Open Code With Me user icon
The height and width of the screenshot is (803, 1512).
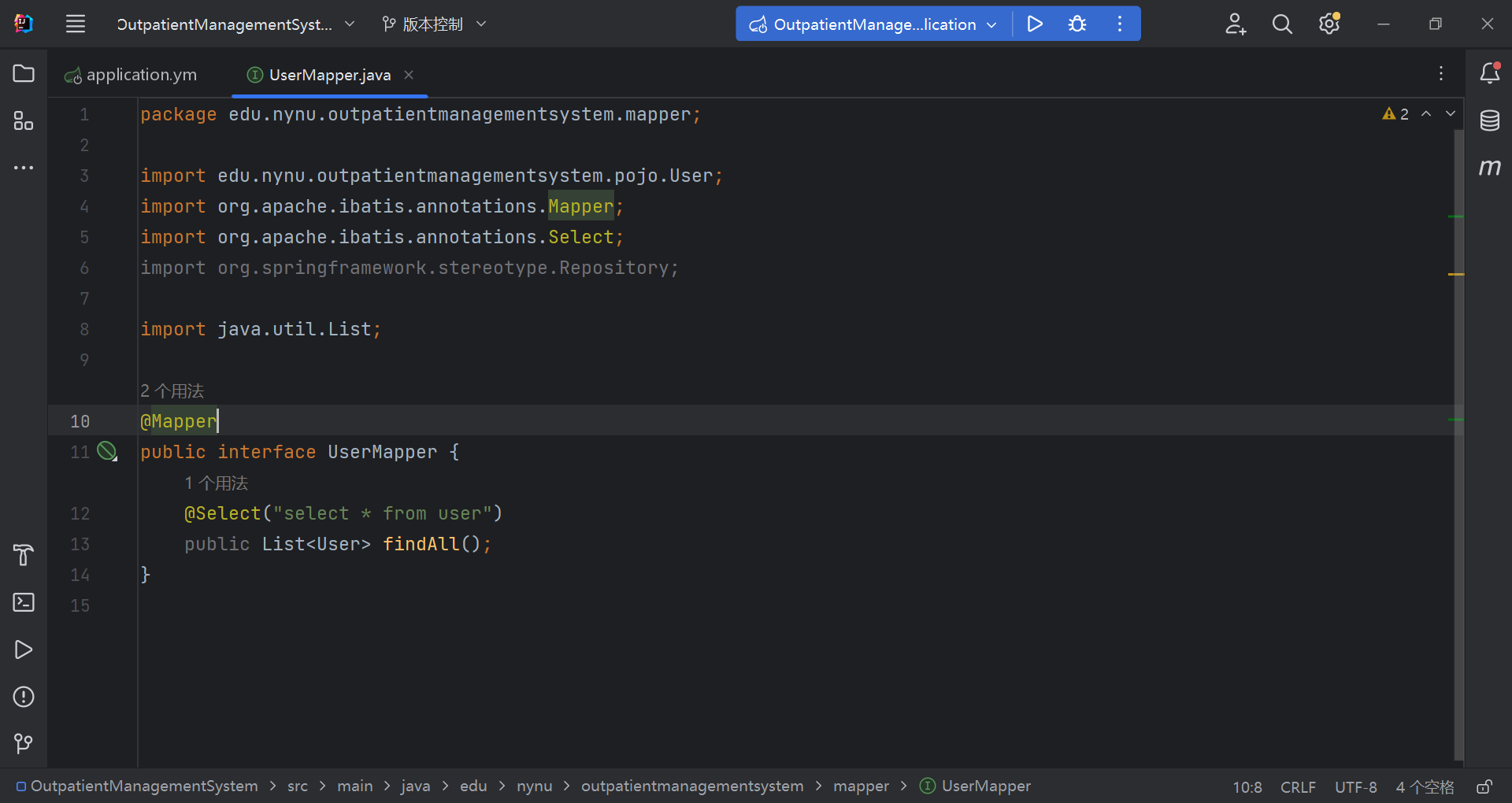(1236, 24)
